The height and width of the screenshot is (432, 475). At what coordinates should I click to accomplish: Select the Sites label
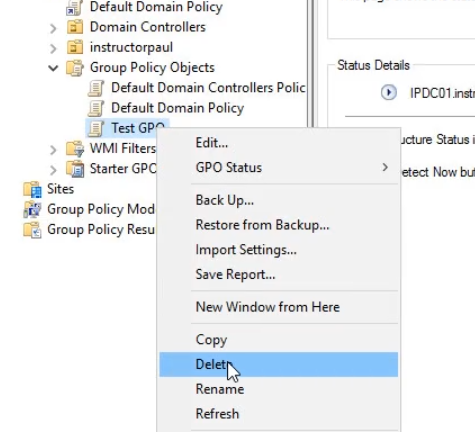tap(60, 189)
